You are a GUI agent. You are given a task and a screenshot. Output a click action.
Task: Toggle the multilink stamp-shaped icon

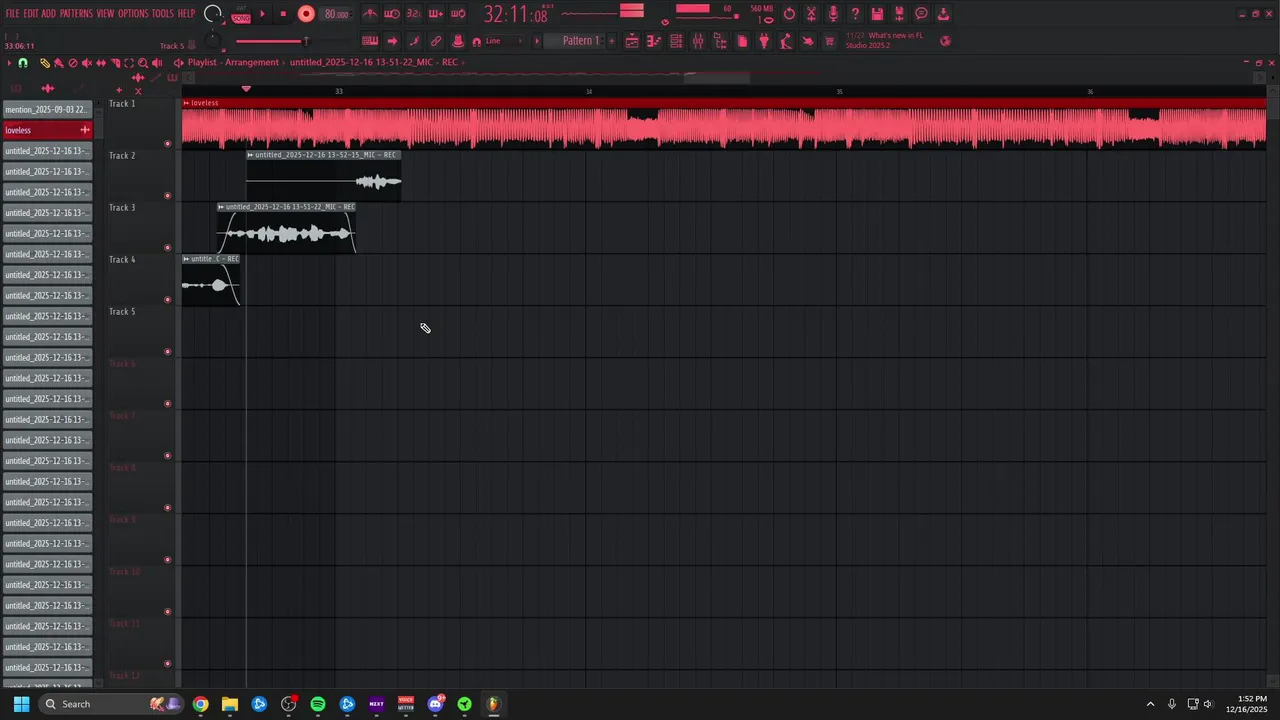click(457, 41)
